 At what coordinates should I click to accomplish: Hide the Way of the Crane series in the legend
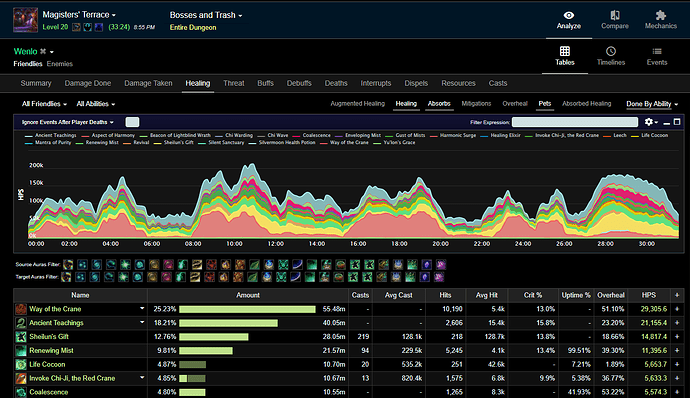344,142
